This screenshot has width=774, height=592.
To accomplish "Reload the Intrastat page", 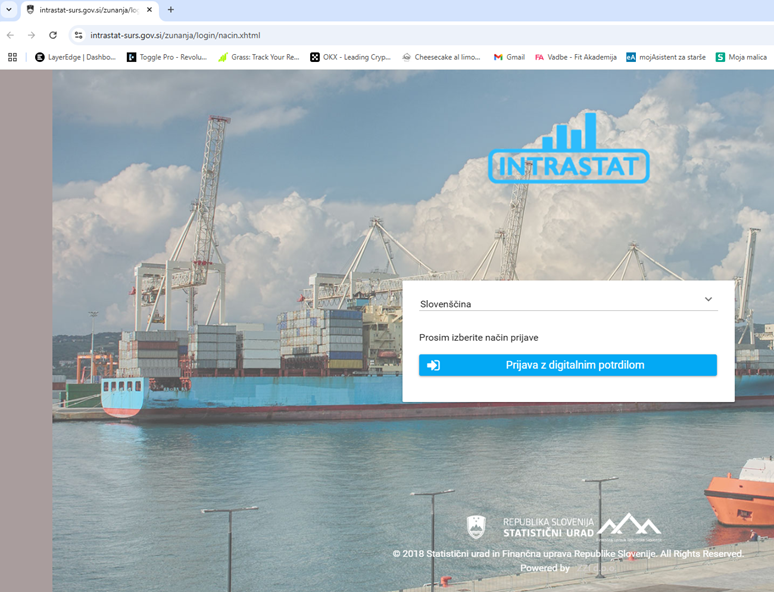I will (53, 35).
